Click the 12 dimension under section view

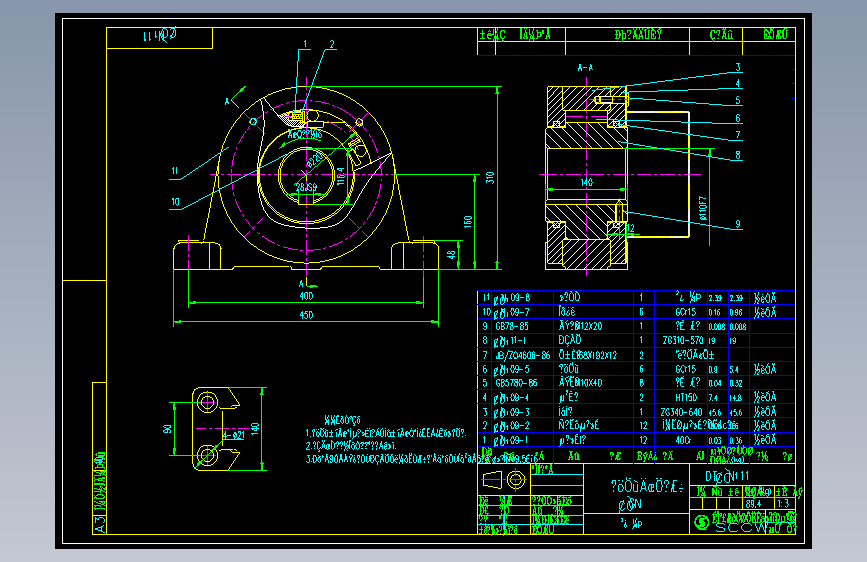[x=630, y=228]
